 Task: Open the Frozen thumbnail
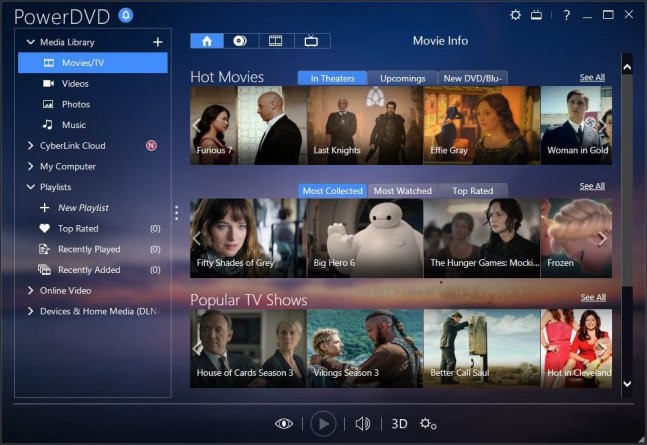click(576, 238)
